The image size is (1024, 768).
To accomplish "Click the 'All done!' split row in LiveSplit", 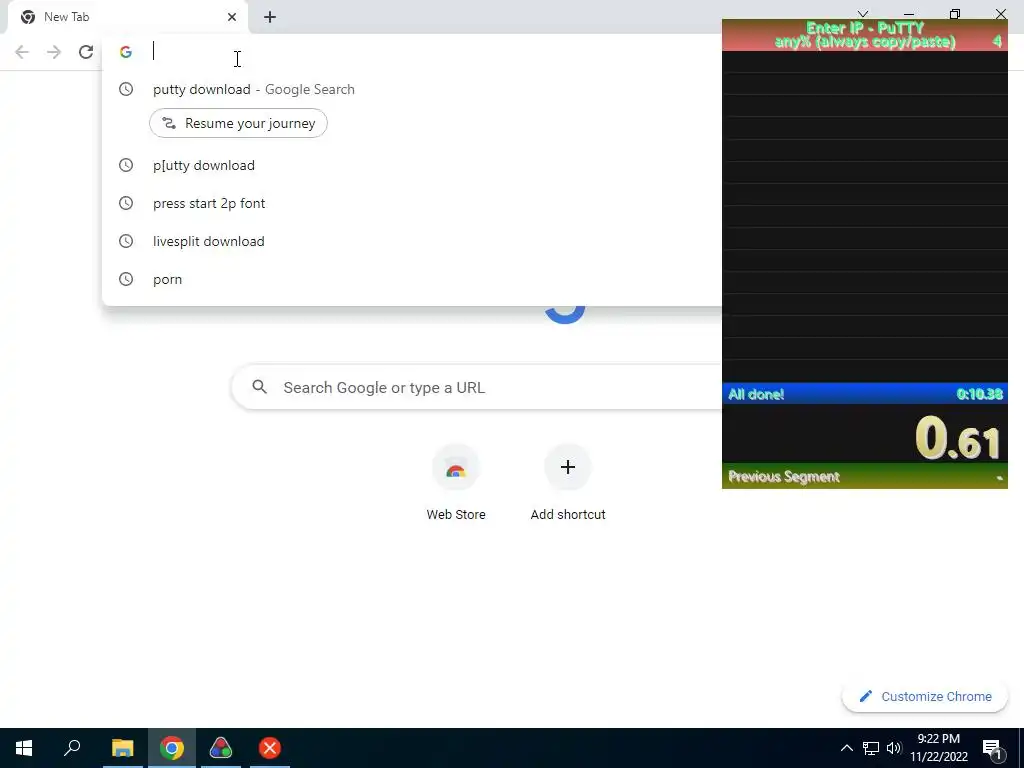I will click(x=865, y=394).
